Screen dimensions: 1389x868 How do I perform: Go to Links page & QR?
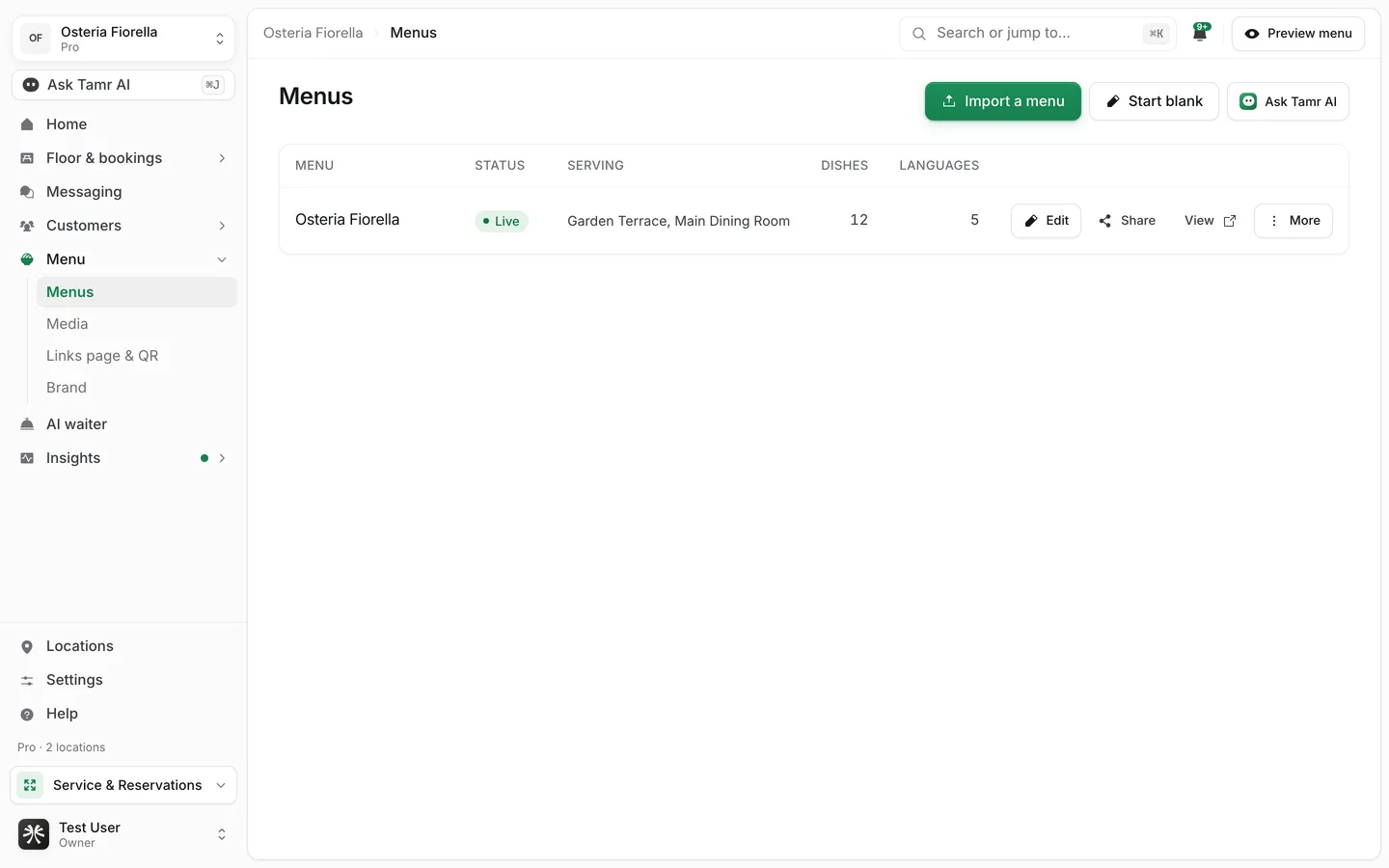(137, 356)
